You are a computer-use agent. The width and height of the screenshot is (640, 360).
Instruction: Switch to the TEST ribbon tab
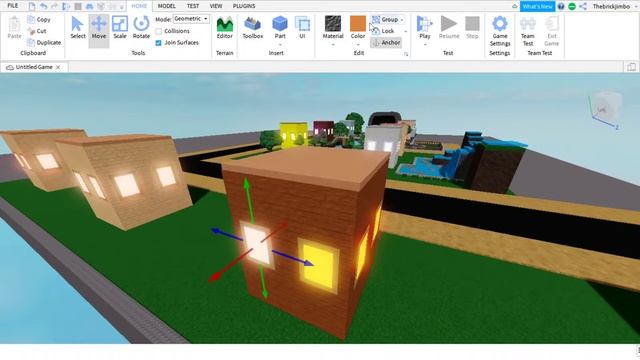[x=193, y=6]
